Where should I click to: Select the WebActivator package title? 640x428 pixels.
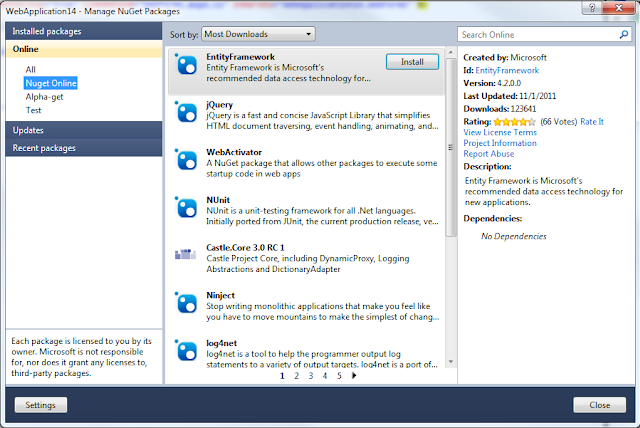[234, 152]
